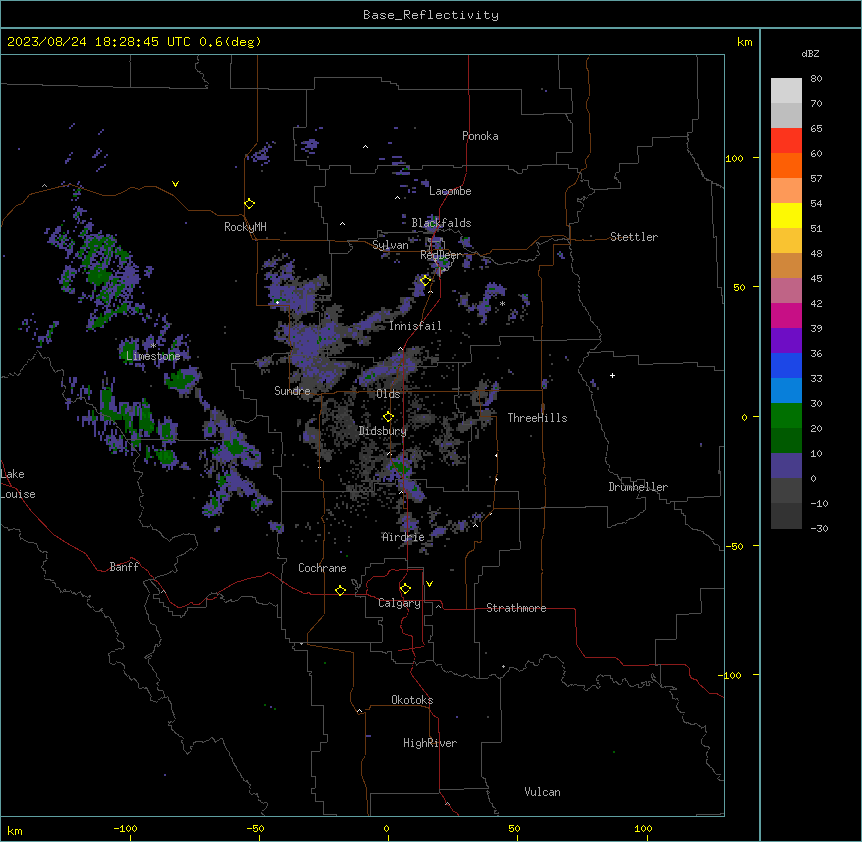Viewport: 862px width, 842px height.
Task: Select the white plus marker north of Drumheller
Action: tap(612, 375)
